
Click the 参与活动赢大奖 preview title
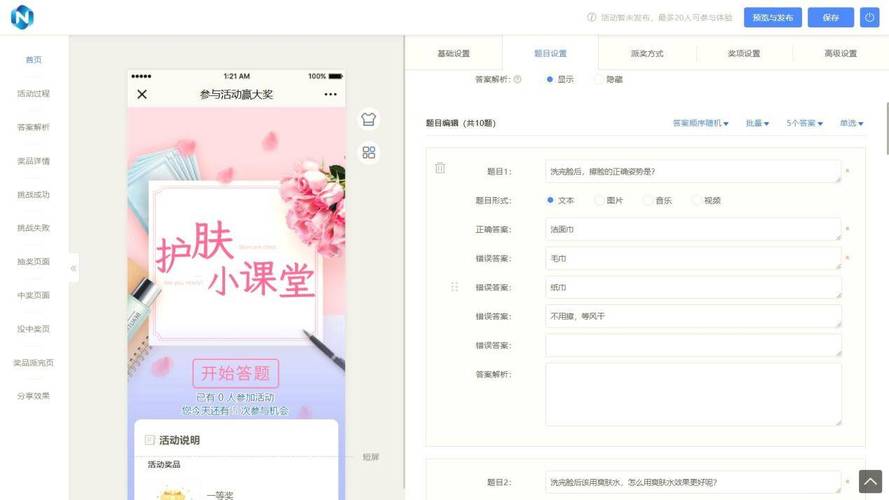click(x=236, y=94)
